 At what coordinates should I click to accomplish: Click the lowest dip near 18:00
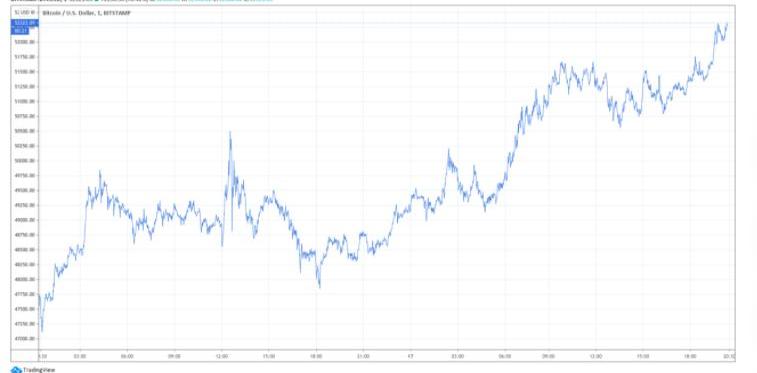pyautogui.click(x=319, y=287)
